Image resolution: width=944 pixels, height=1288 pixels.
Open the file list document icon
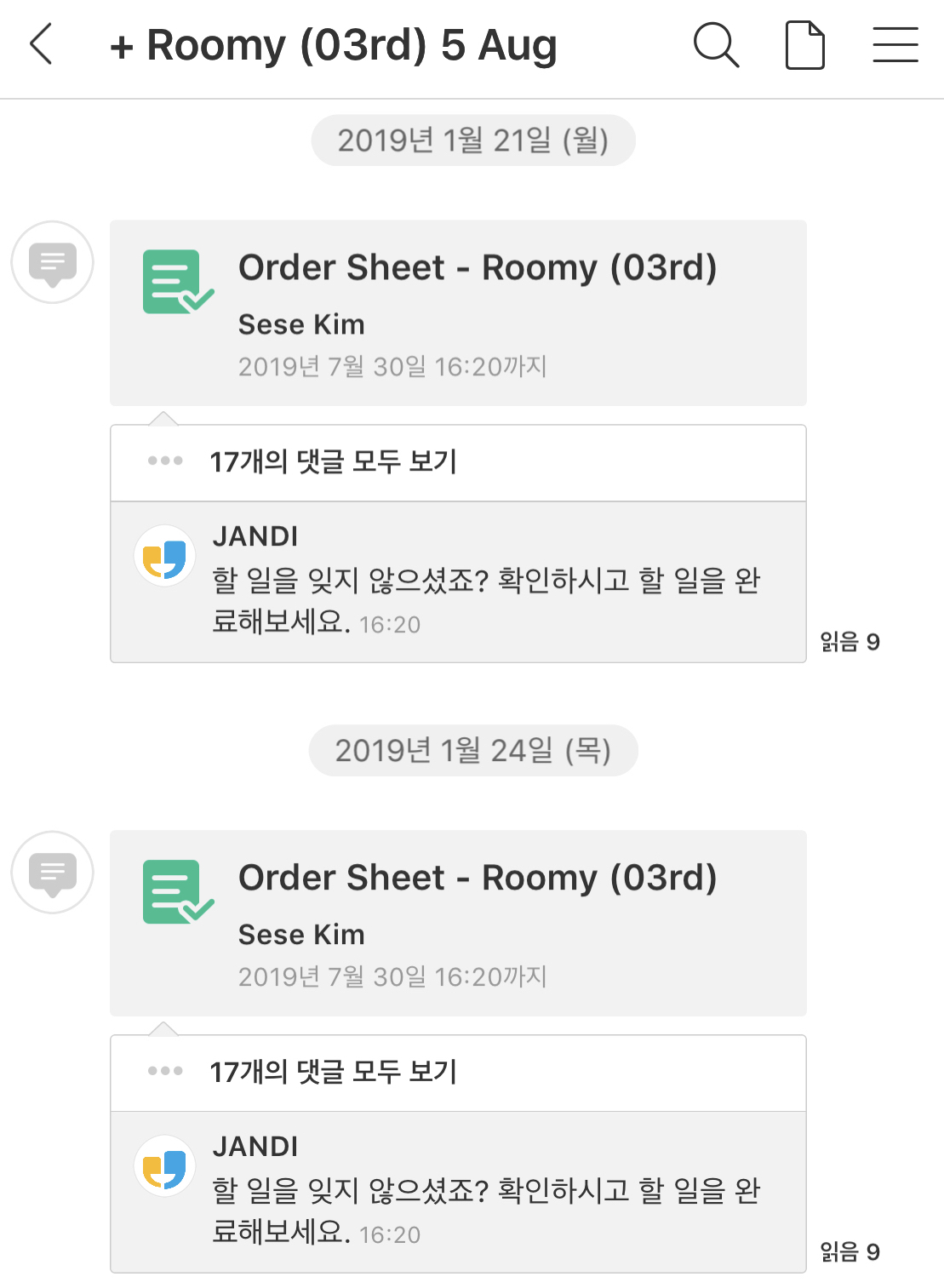(x=804, y=45)
